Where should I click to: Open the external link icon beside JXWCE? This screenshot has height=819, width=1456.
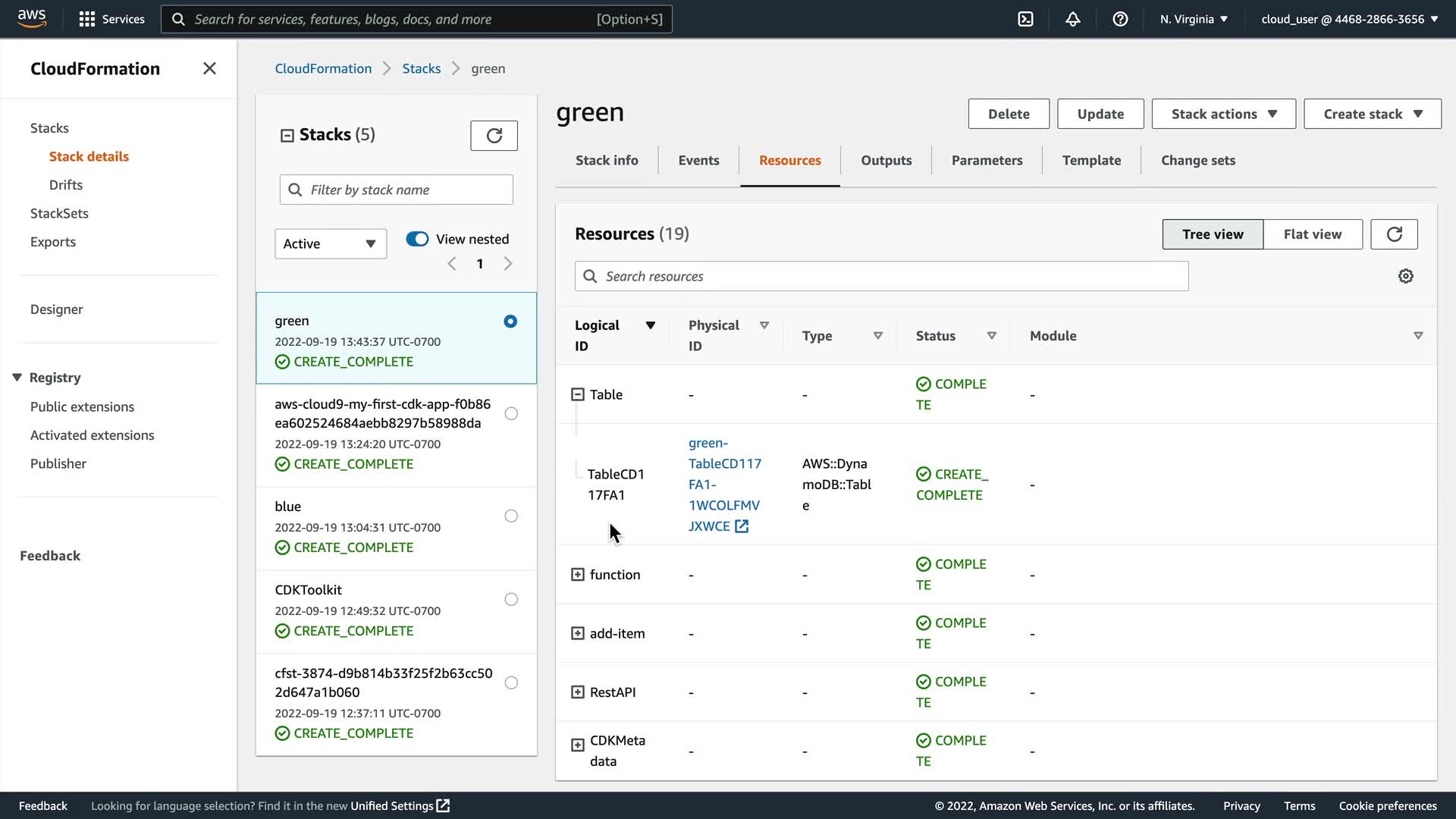coord(742,526)
